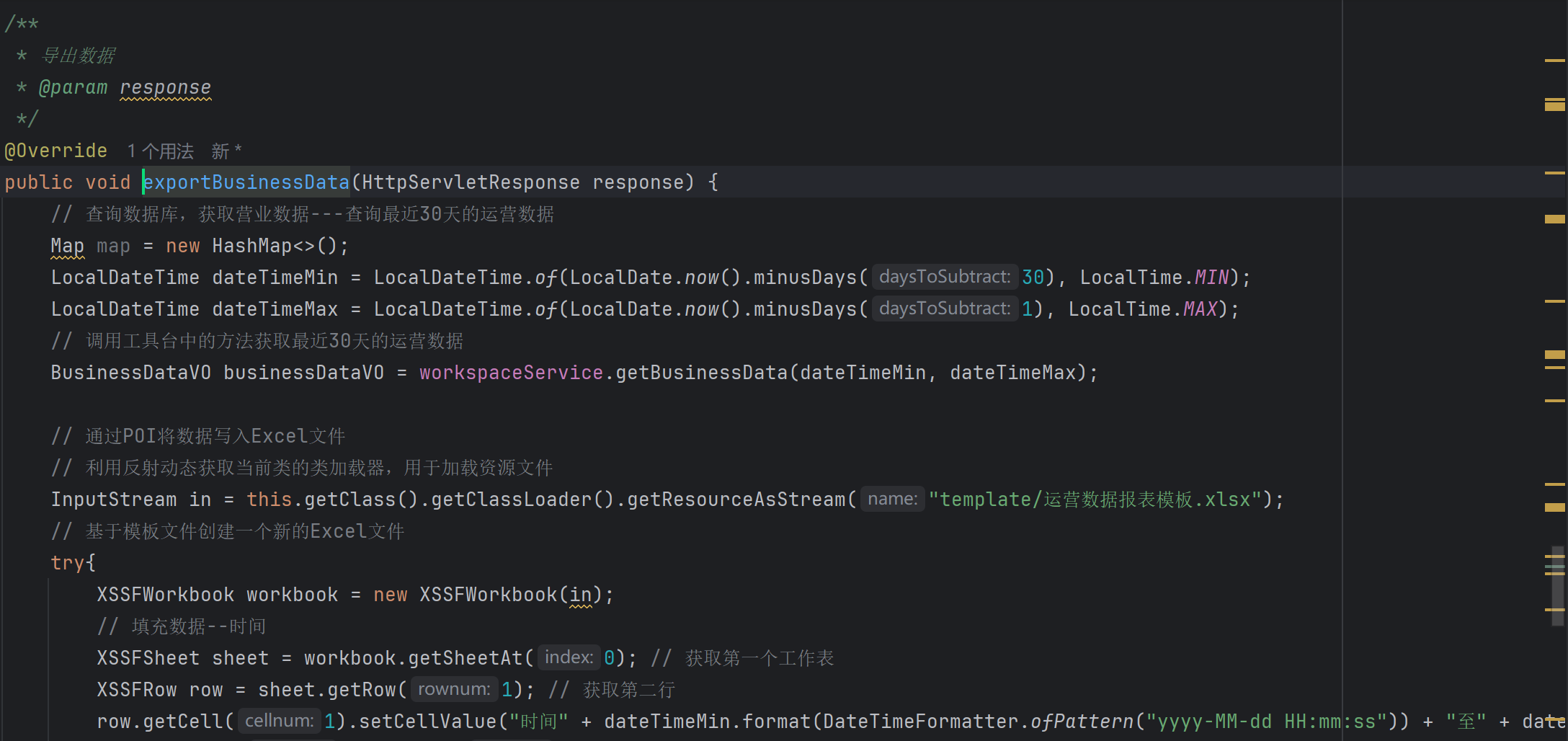Click the 'daysToSubtract:' hint before 1
This screenshot has width=1568, height=741.
[x=945, y=309]
